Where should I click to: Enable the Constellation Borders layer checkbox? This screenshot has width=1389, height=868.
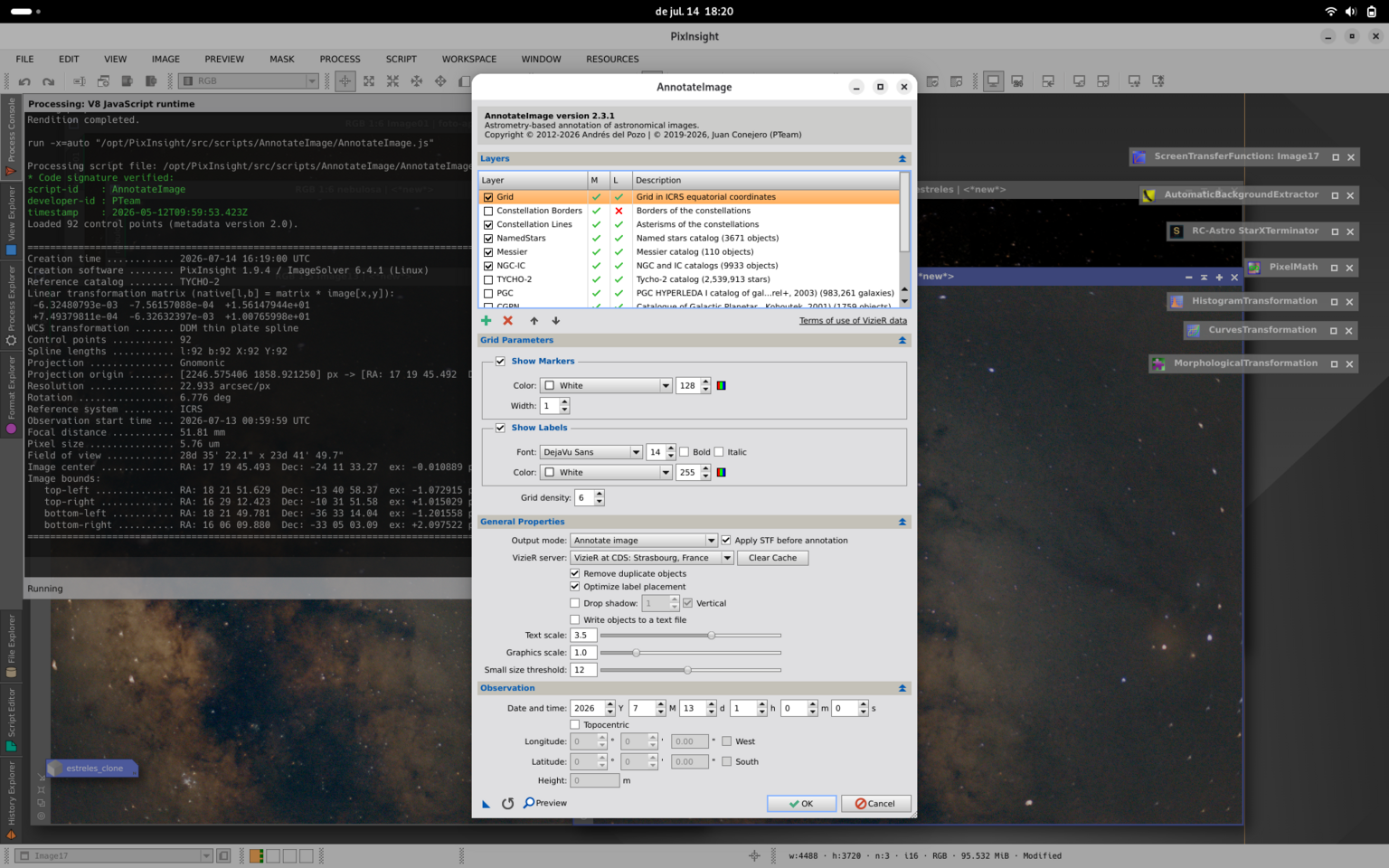[x=488, y=211]
